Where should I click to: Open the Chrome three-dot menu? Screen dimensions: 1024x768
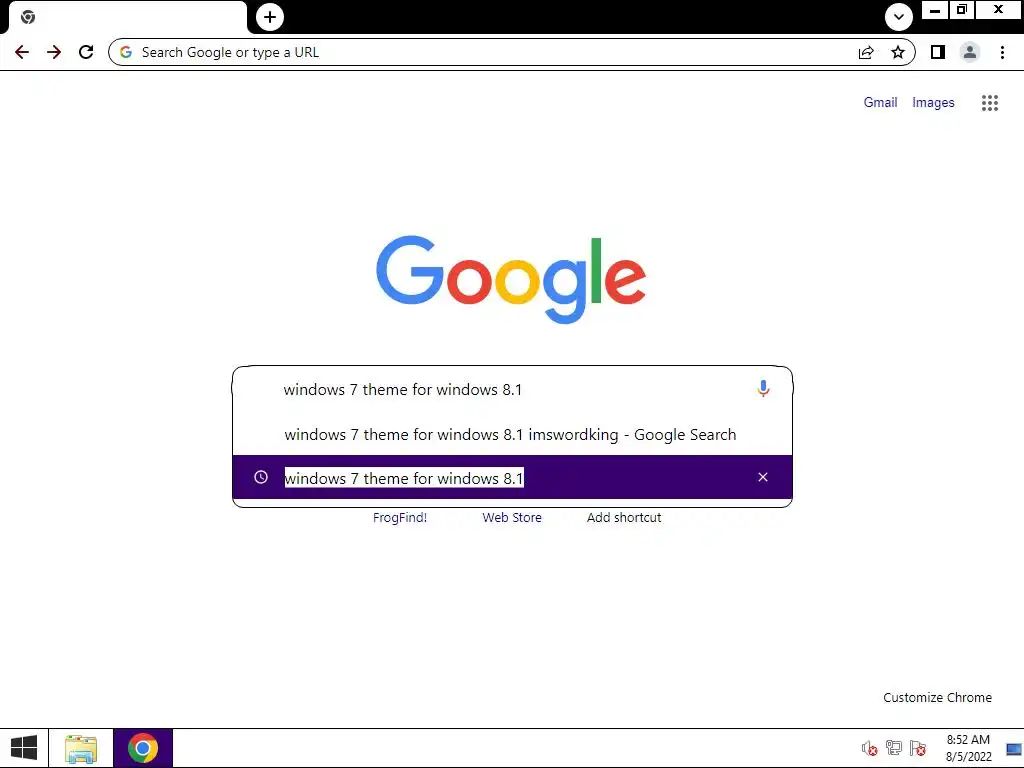point(1002,52)
